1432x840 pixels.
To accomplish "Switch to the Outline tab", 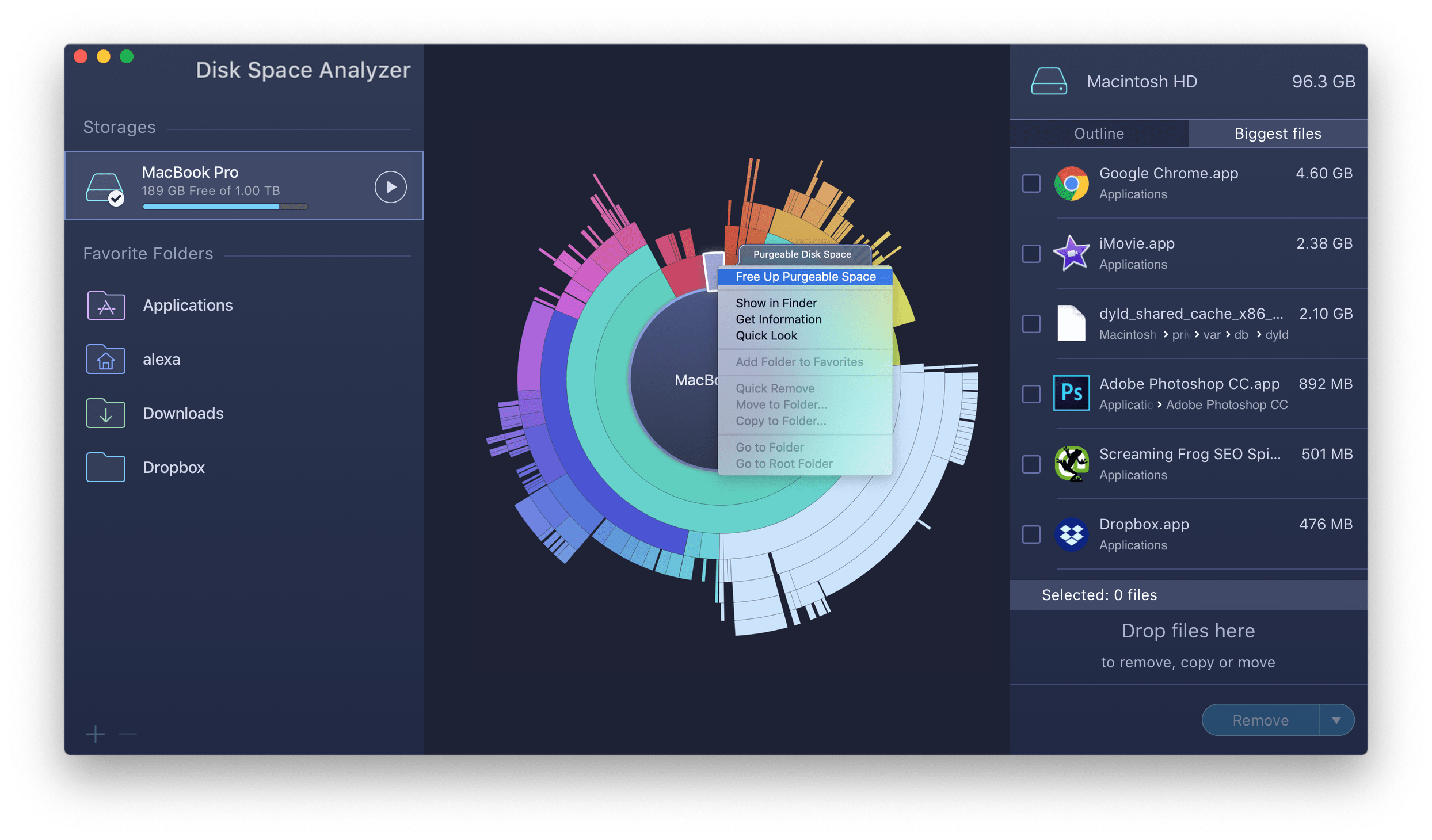I will pos(1099,132).
